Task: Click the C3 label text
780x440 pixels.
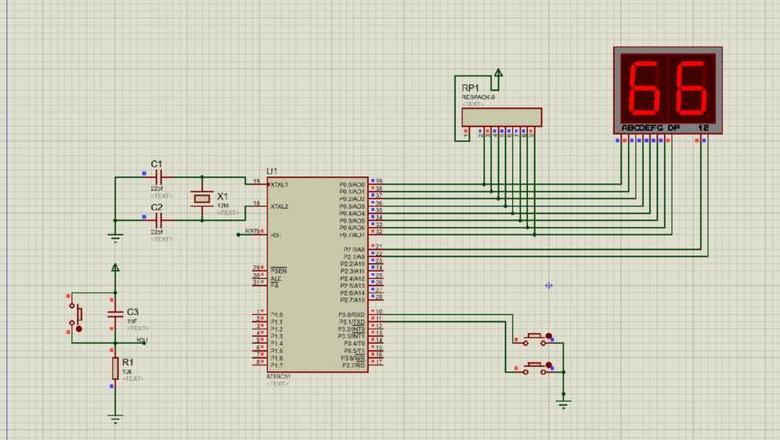Action: pos(132,312)
